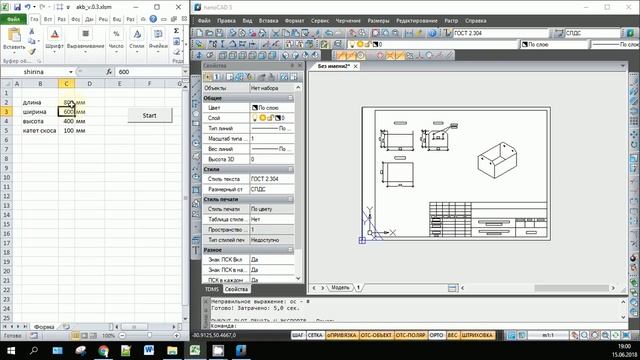640x360 pixels.
Task: Open nanoCAD Размеры menu
Action: 378,20
